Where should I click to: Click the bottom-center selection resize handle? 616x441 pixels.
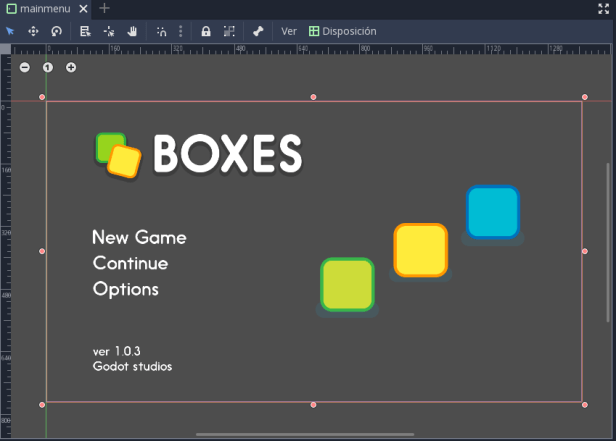pos(313,405)
